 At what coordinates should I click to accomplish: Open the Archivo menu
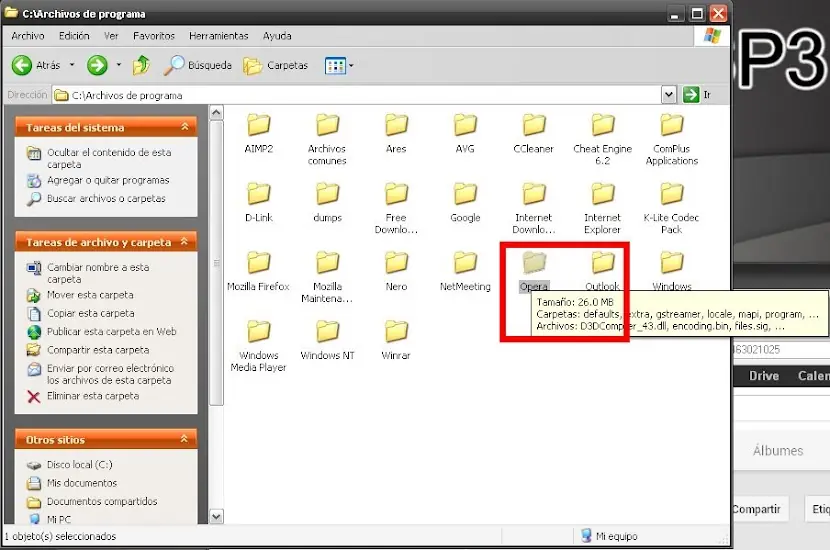(x=28, y=36)
